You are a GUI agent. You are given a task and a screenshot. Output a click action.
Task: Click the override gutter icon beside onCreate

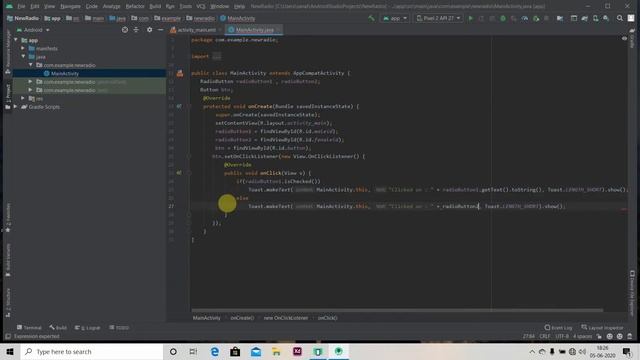(179, 106)
